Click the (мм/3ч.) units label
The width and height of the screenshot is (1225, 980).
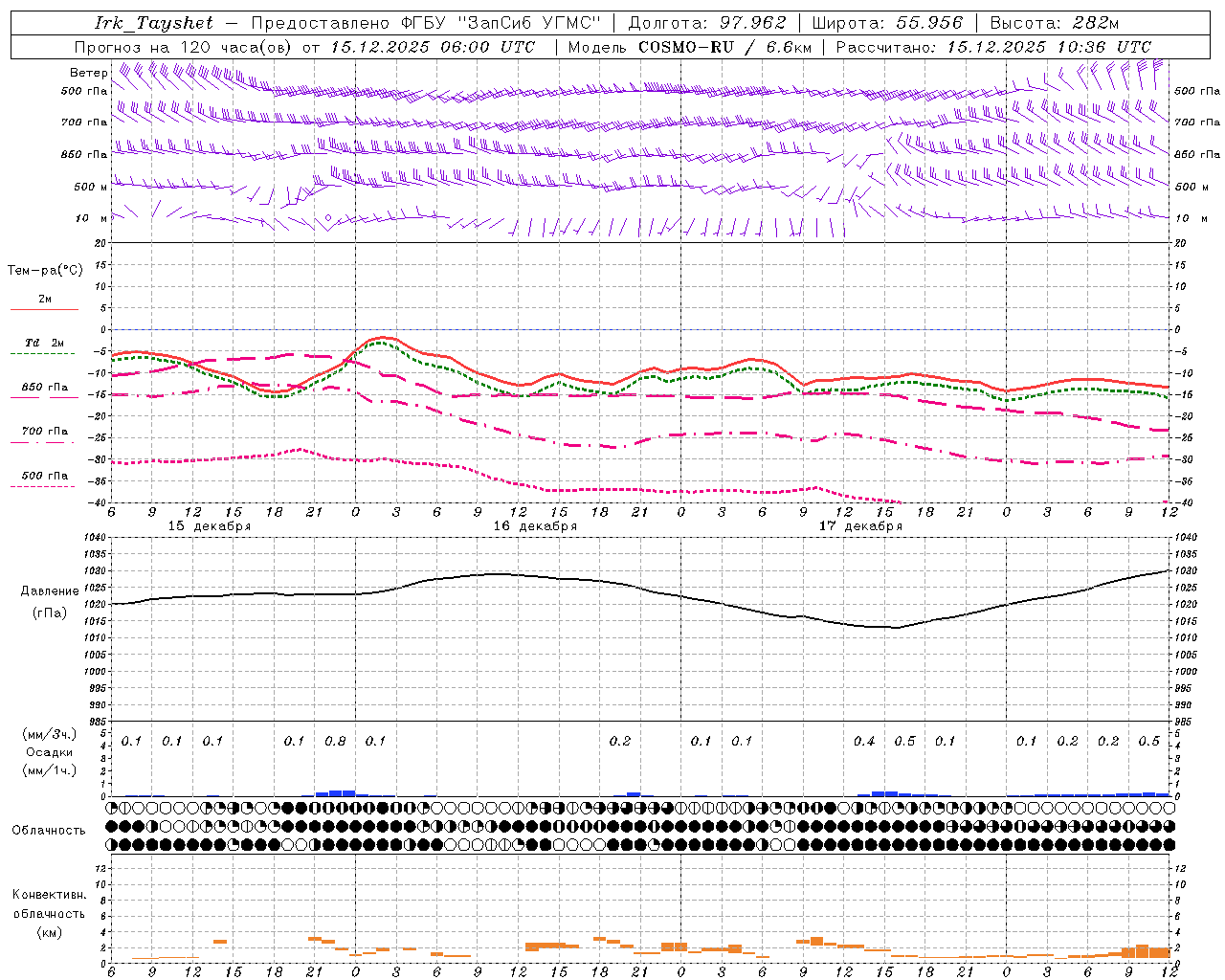50,734
